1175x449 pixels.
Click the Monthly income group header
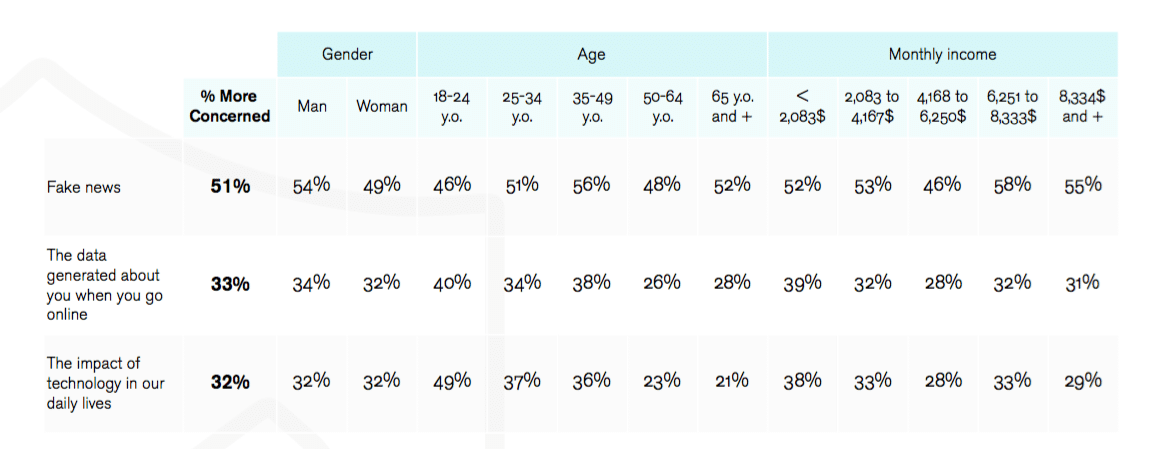[942, 54]
